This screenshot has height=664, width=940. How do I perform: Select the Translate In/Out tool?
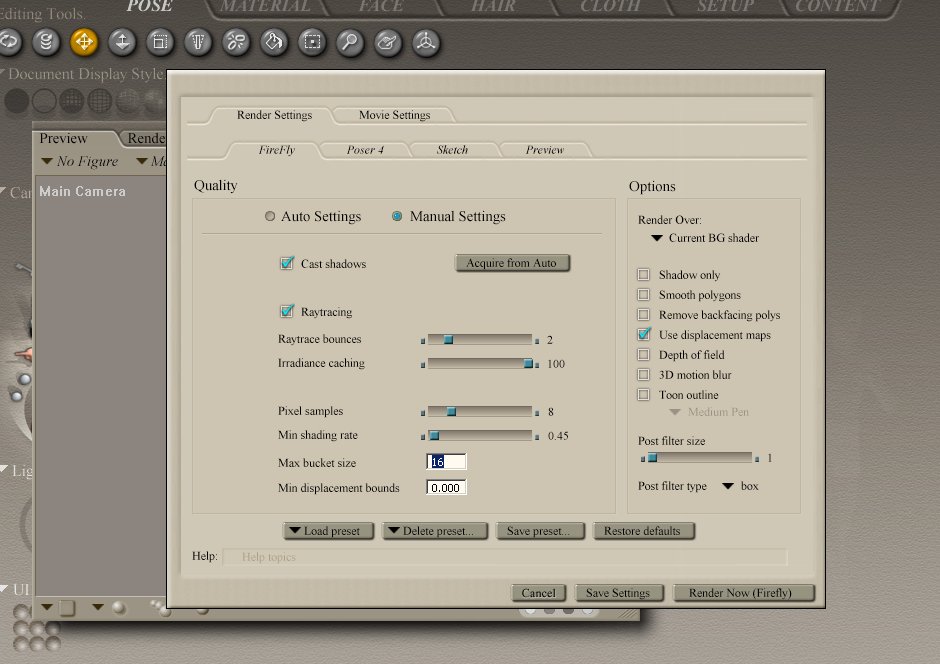point(122,42)
